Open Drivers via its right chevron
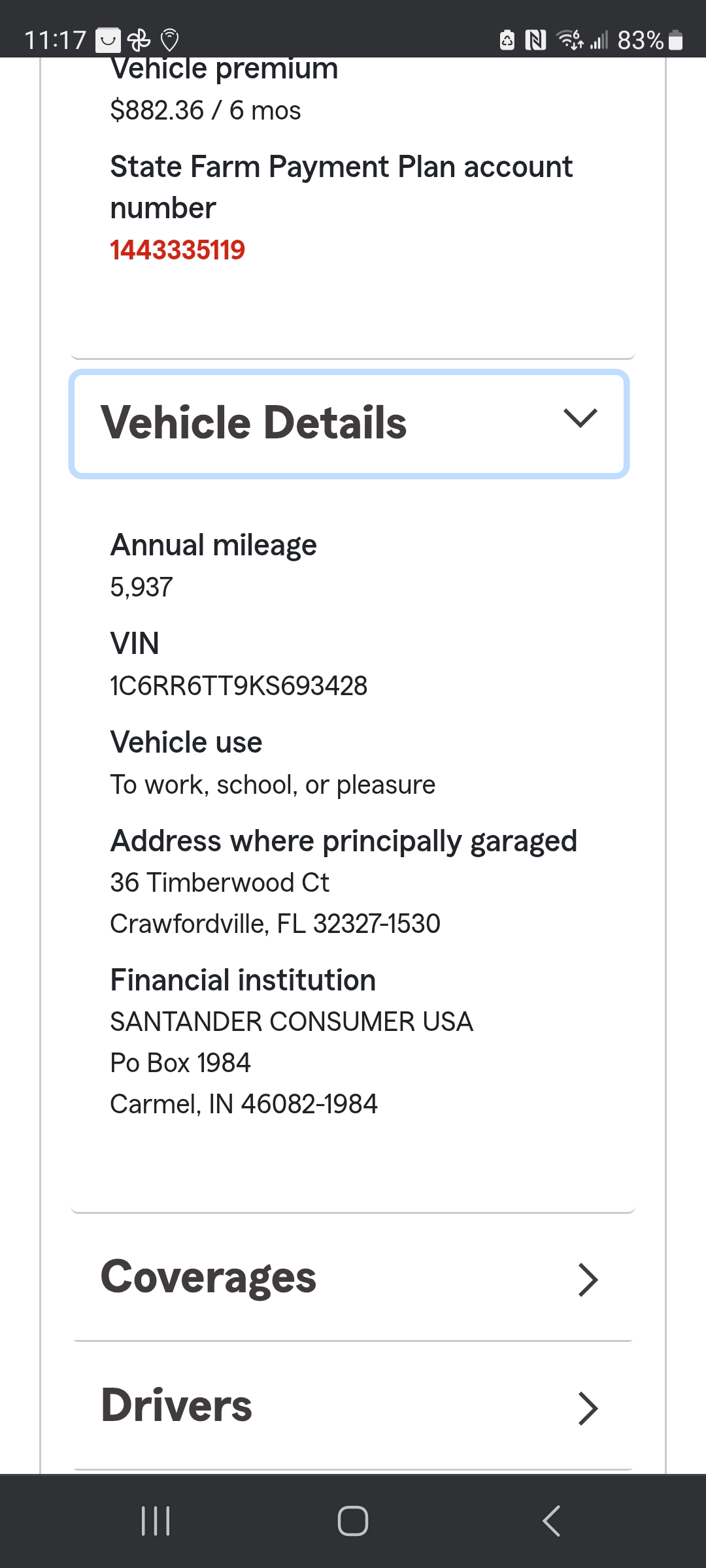The width and height of the screenshot is (706, 1568). [588, 1408]
